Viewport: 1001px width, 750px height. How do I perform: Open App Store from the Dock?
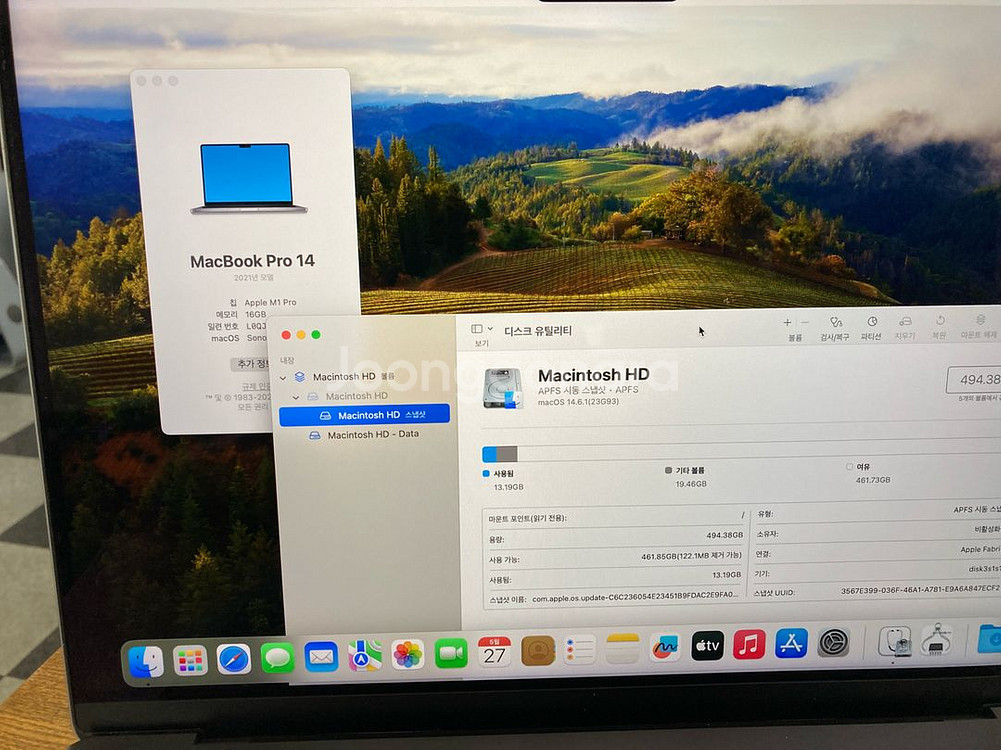tap(792, 643)
